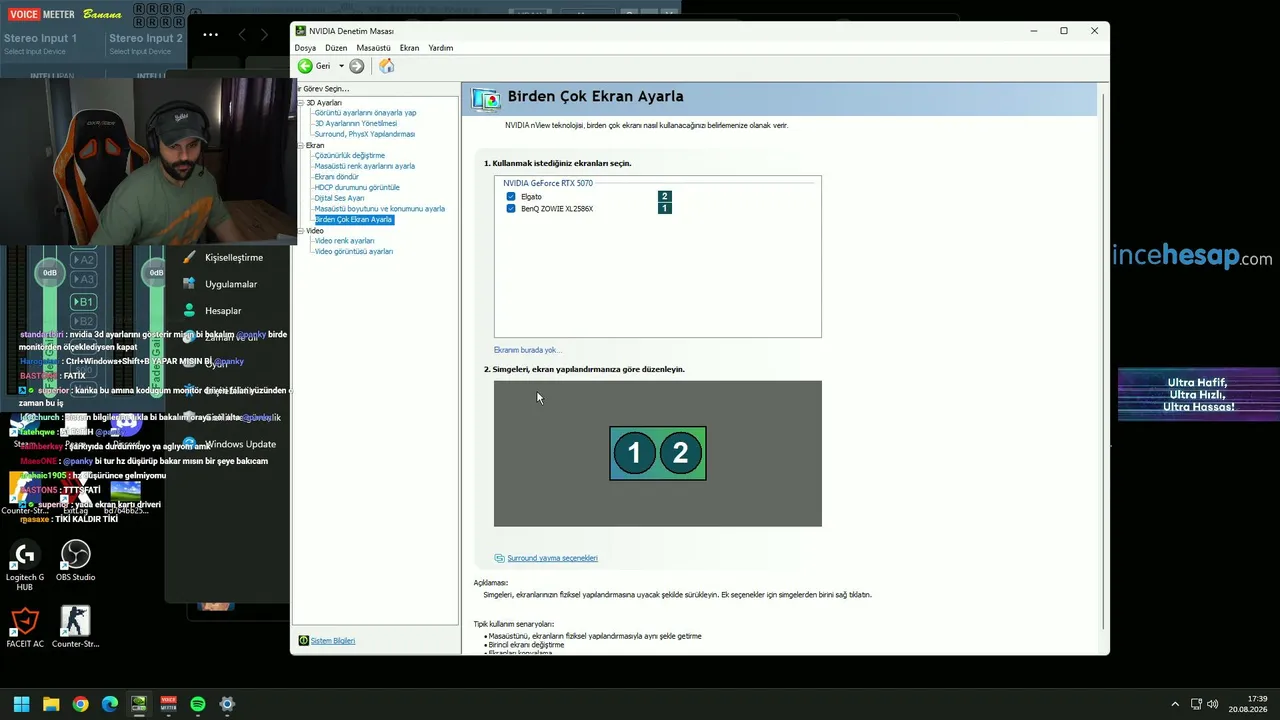1280x720 pixels.
Task: Open the FACEIT AC desktop shortcut
Action: (25, 628)
